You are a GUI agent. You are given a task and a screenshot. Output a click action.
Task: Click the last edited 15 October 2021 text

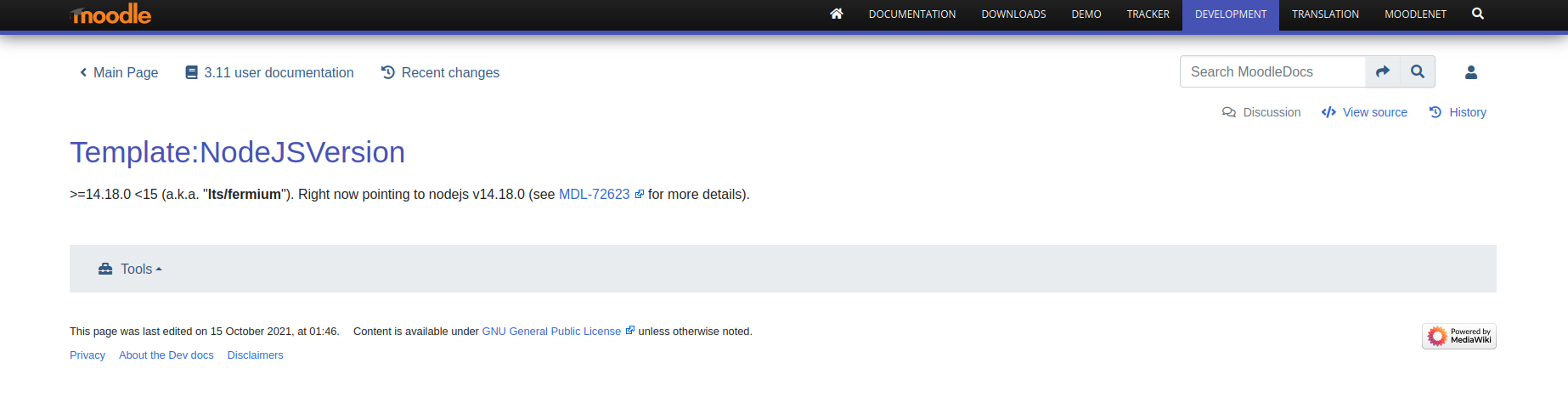coord(205,332)
